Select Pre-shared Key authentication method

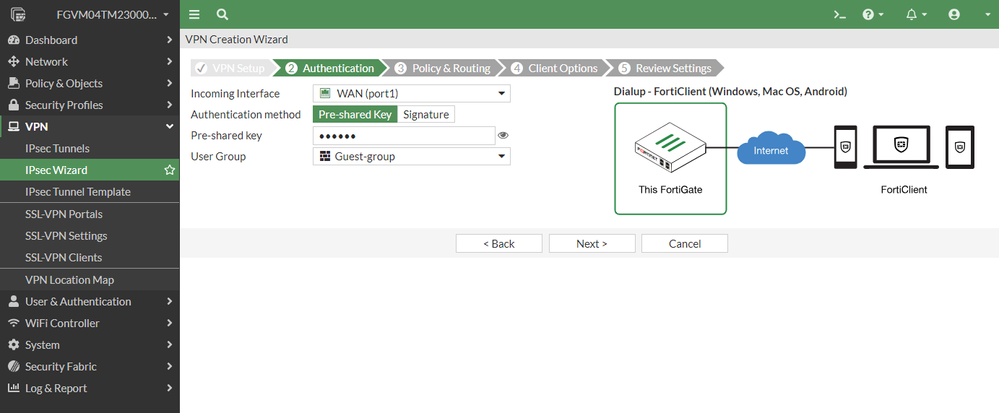click(x=355, y=115)
